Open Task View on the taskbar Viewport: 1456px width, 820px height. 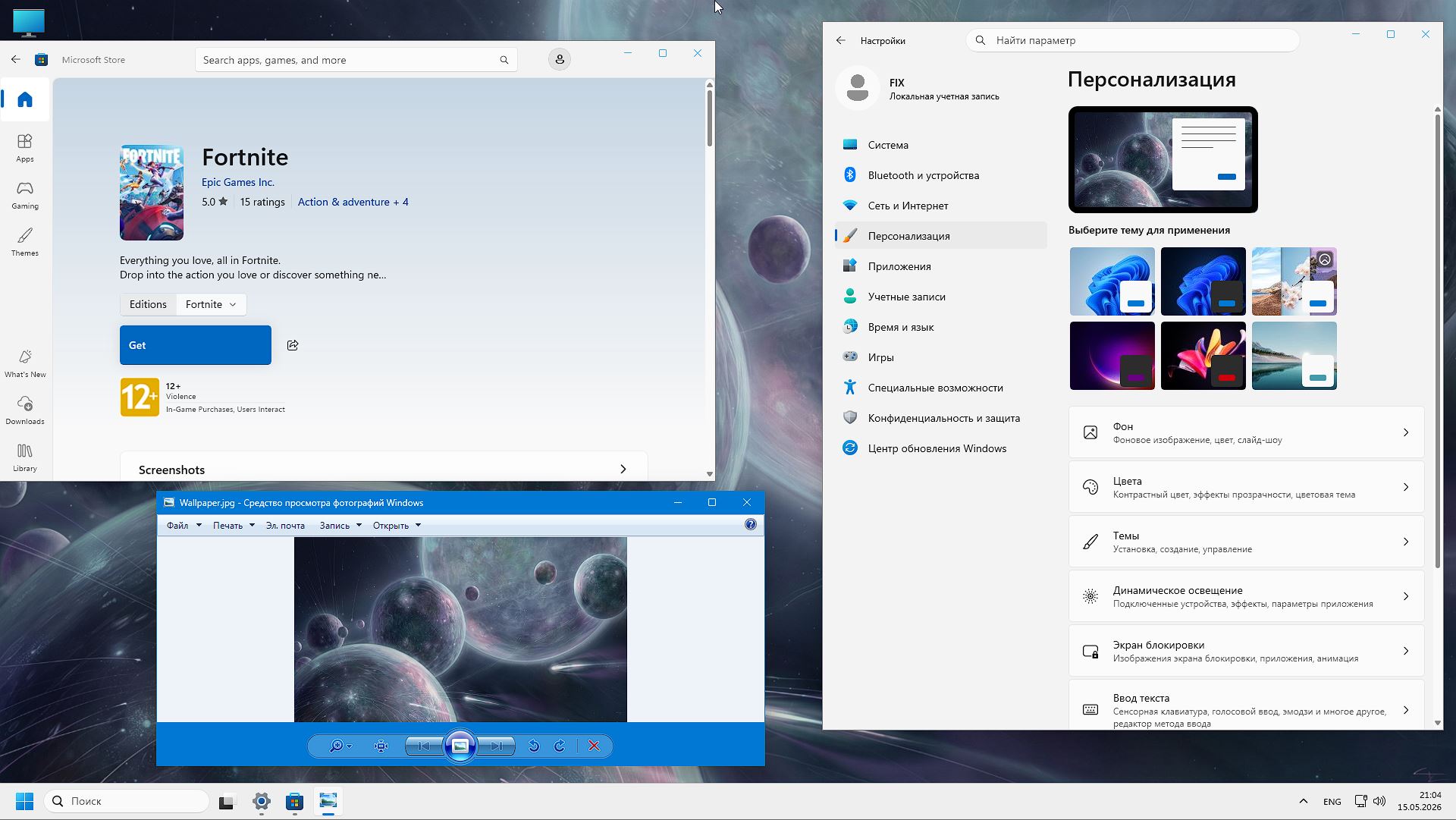[227, 802]
